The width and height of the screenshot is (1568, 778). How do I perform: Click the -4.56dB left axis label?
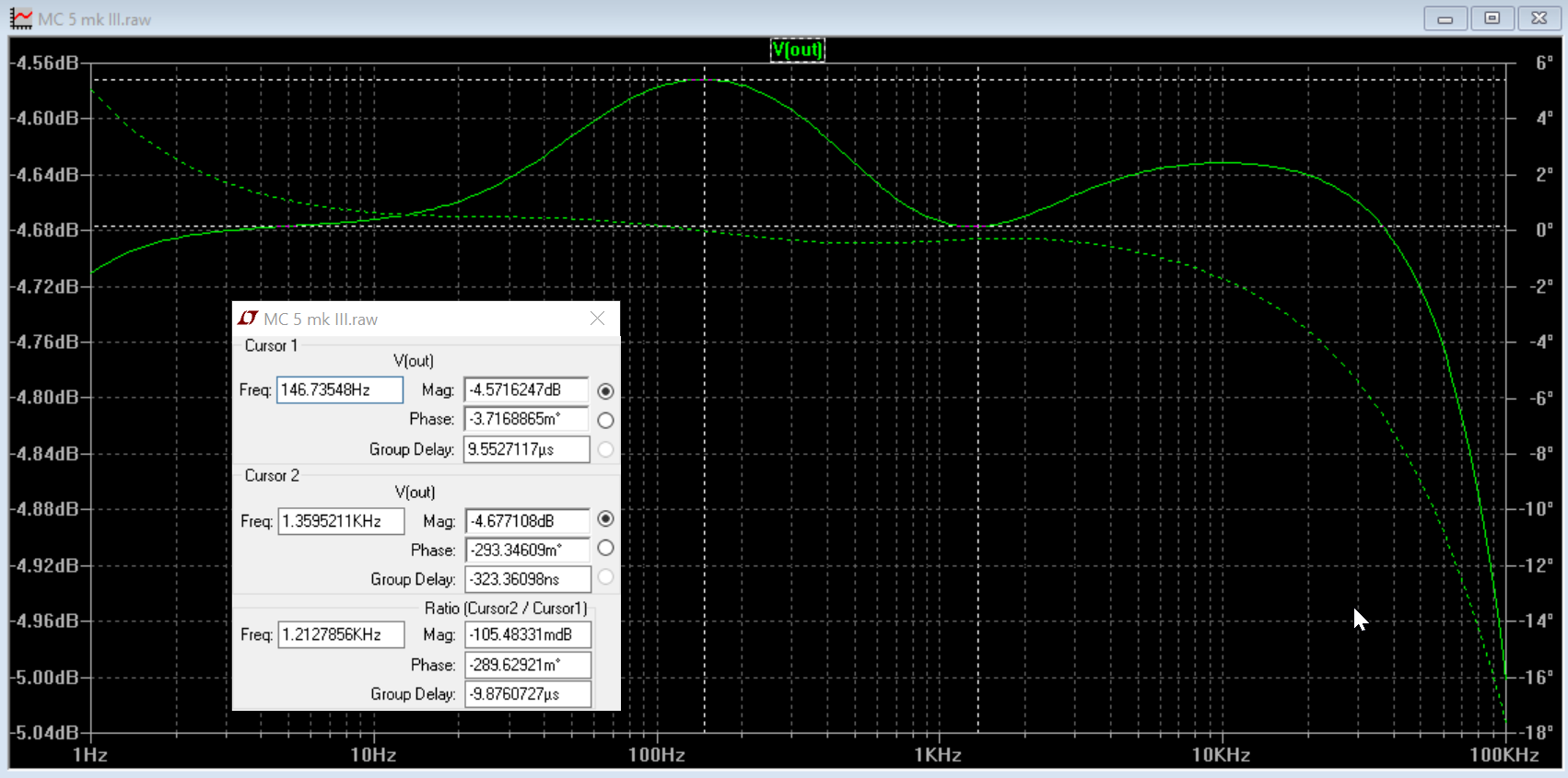tap(45, 64)
